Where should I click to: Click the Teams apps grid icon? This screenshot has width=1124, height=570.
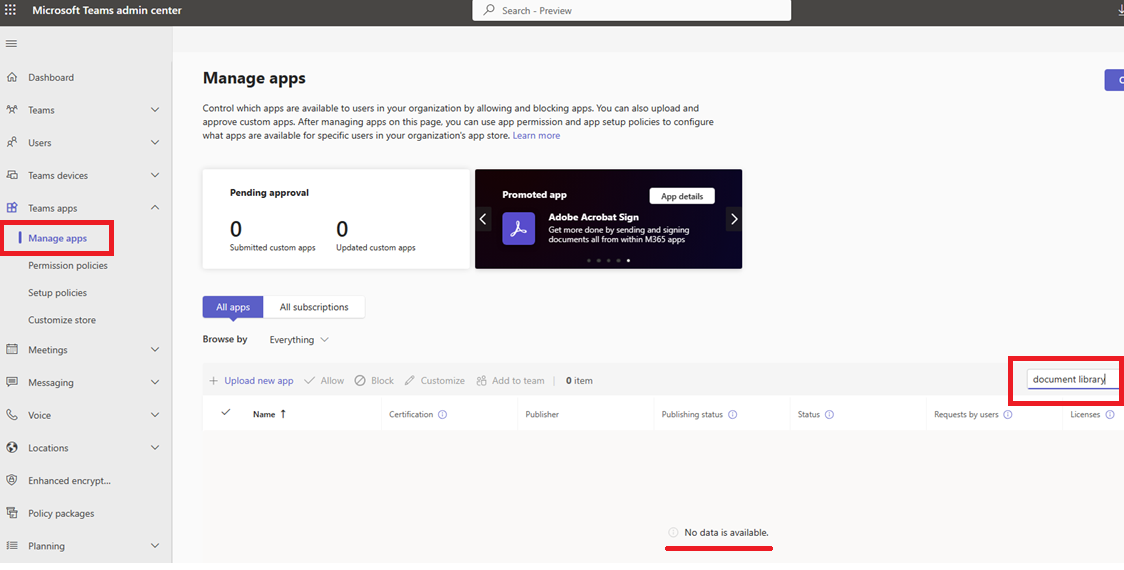pyautogui.click(x=11, y=208)
